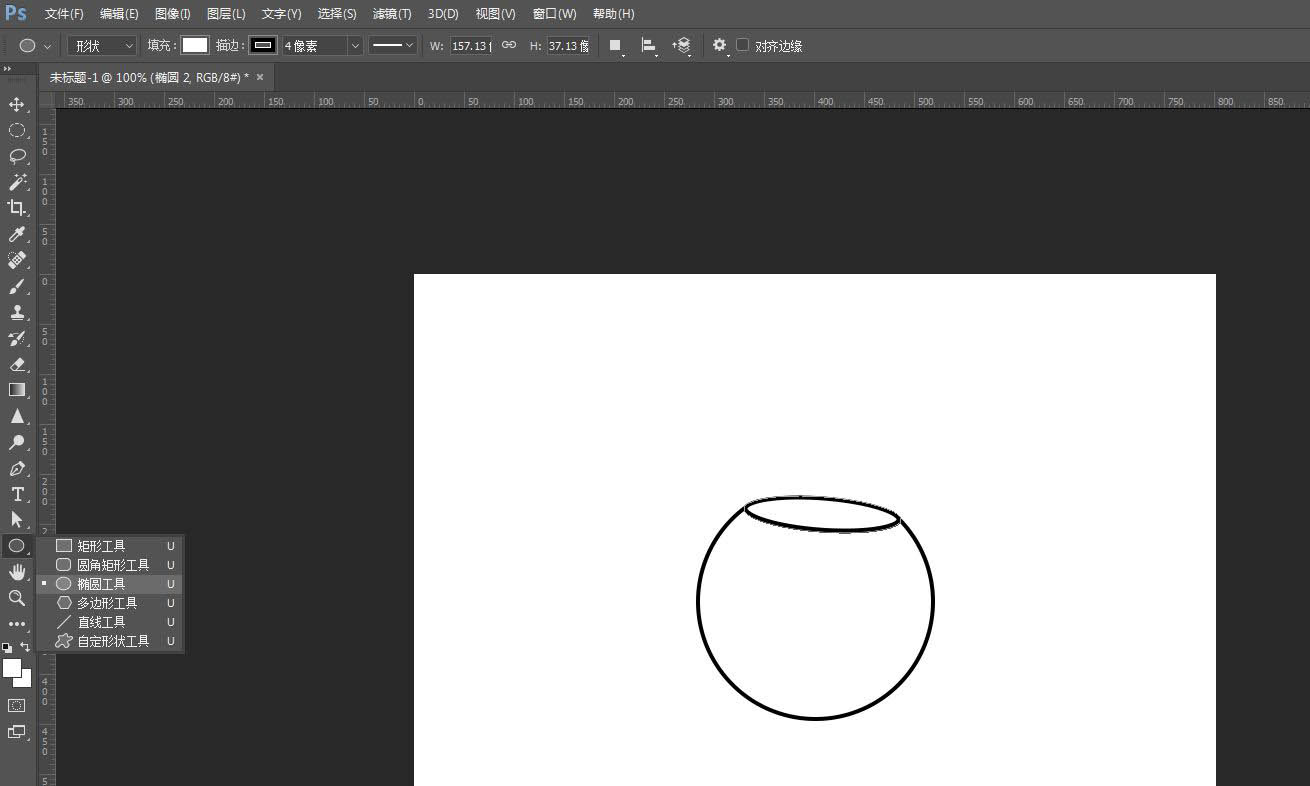
Task: Open the stroke line style dropdown
Action: [x=392, y=46]
